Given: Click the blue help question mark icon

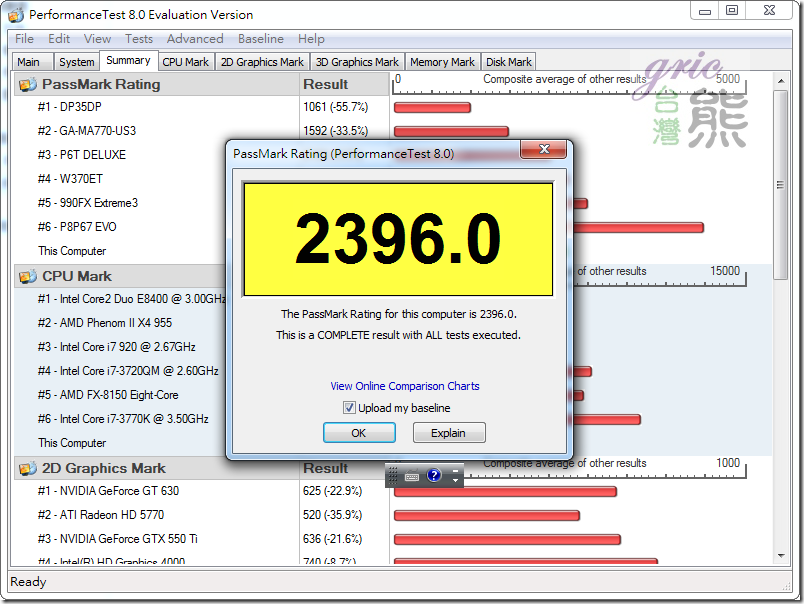Looking at the screenshot, I should pyautogui.click(x=434, y=475).
